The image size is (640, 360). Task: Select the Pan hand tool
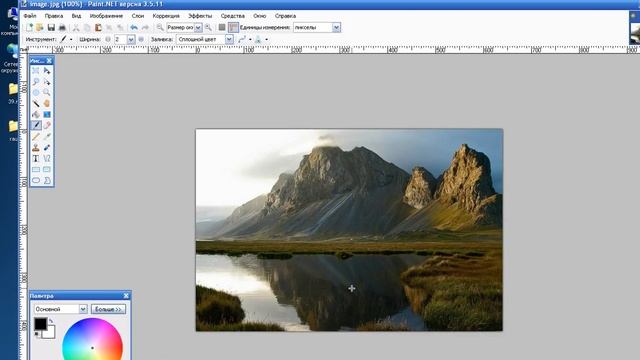pos(47,104)
